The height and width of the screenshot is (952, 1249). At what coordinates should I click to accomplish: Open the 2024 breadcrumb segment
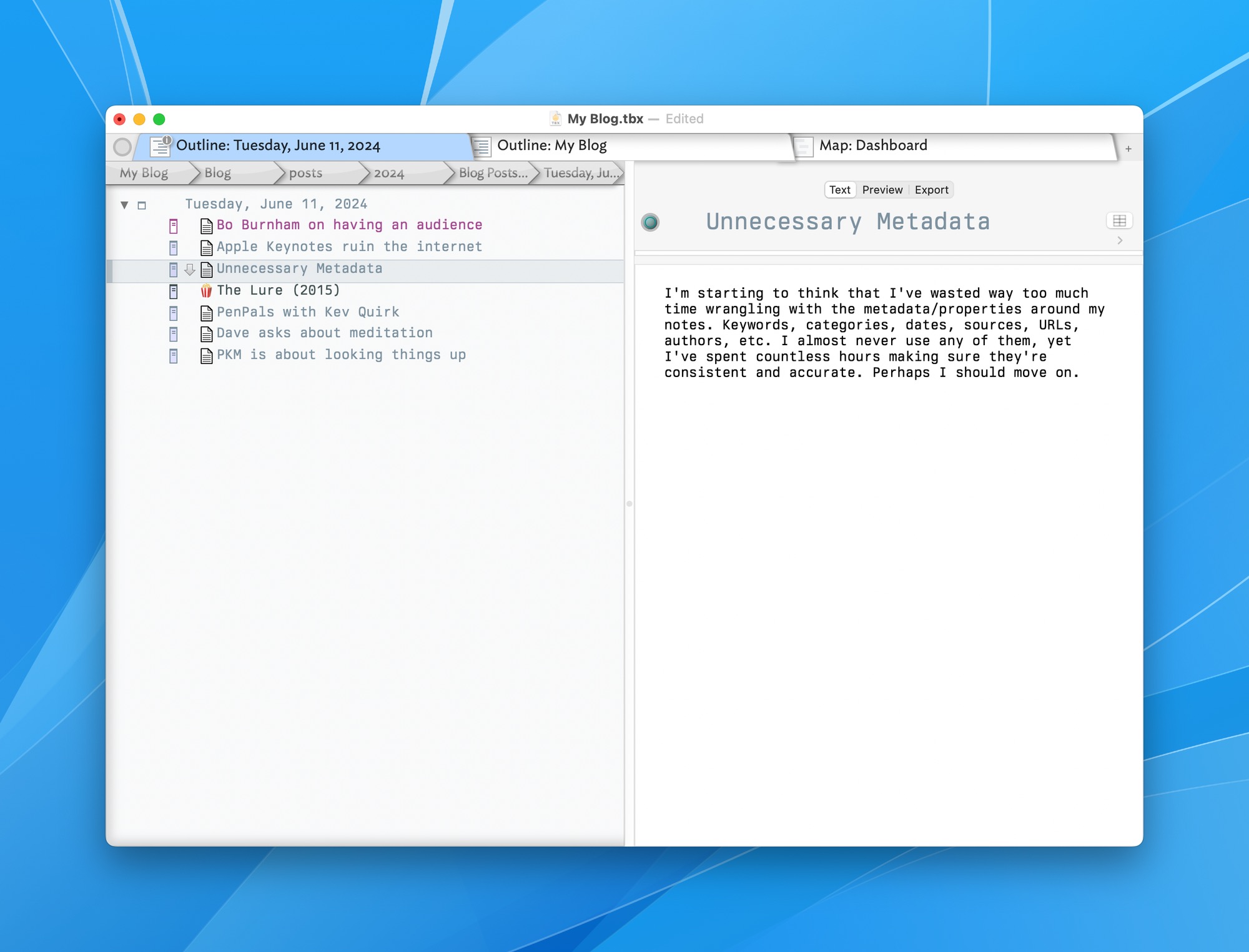click(x=388, y=173)
